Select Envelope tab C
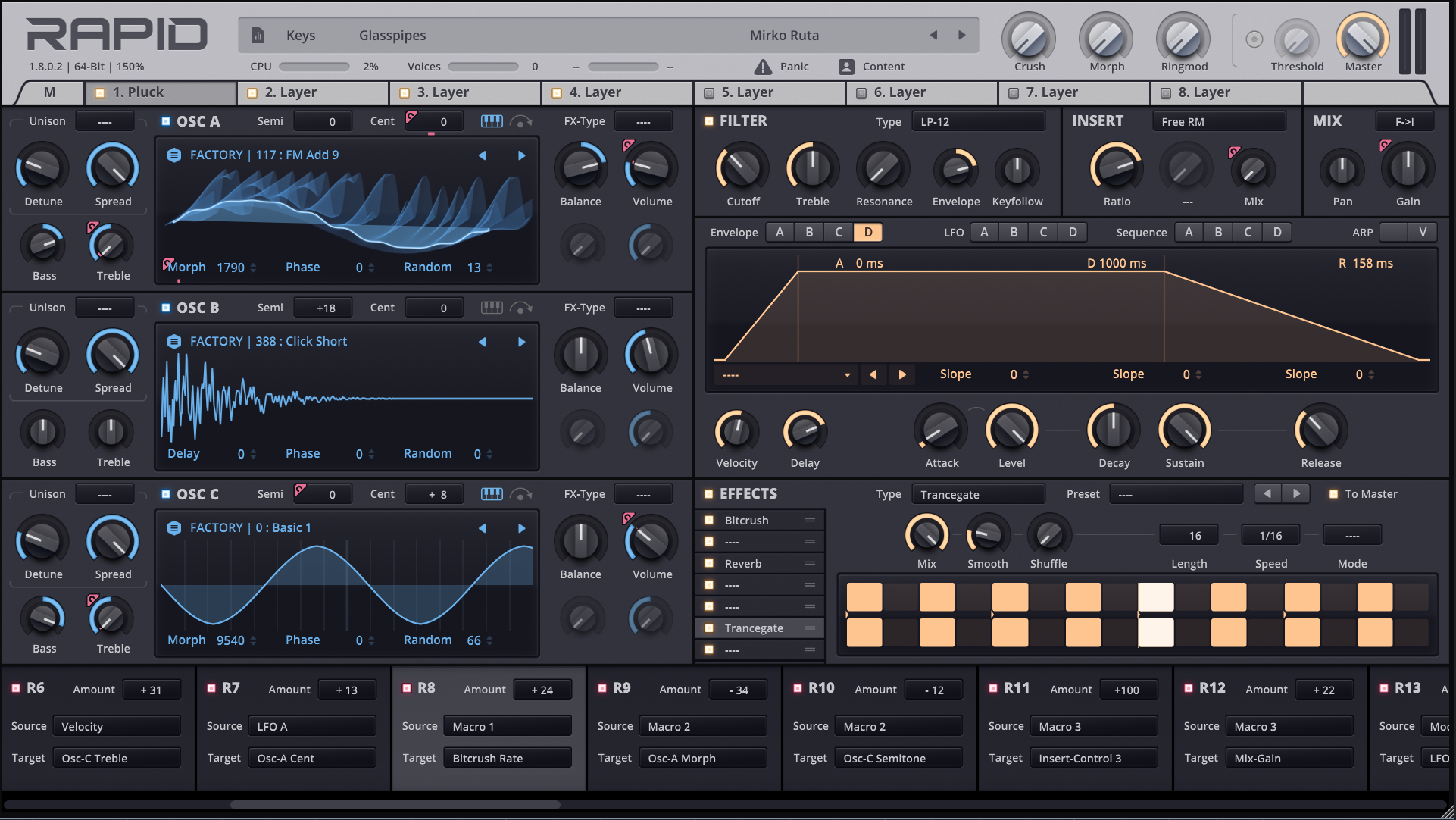This screenshot has width=1456, height=820. tap(839, 233)
